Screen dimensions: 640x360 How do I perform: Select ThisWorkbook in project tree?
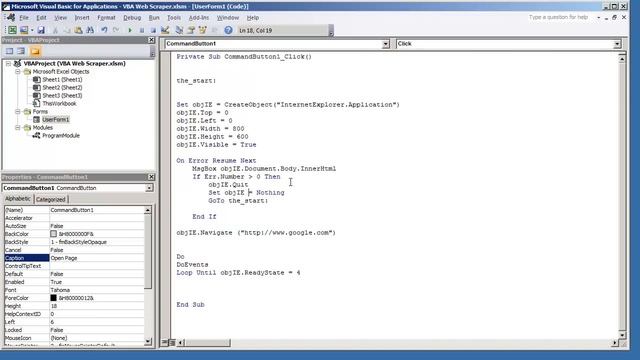point(59,104)
